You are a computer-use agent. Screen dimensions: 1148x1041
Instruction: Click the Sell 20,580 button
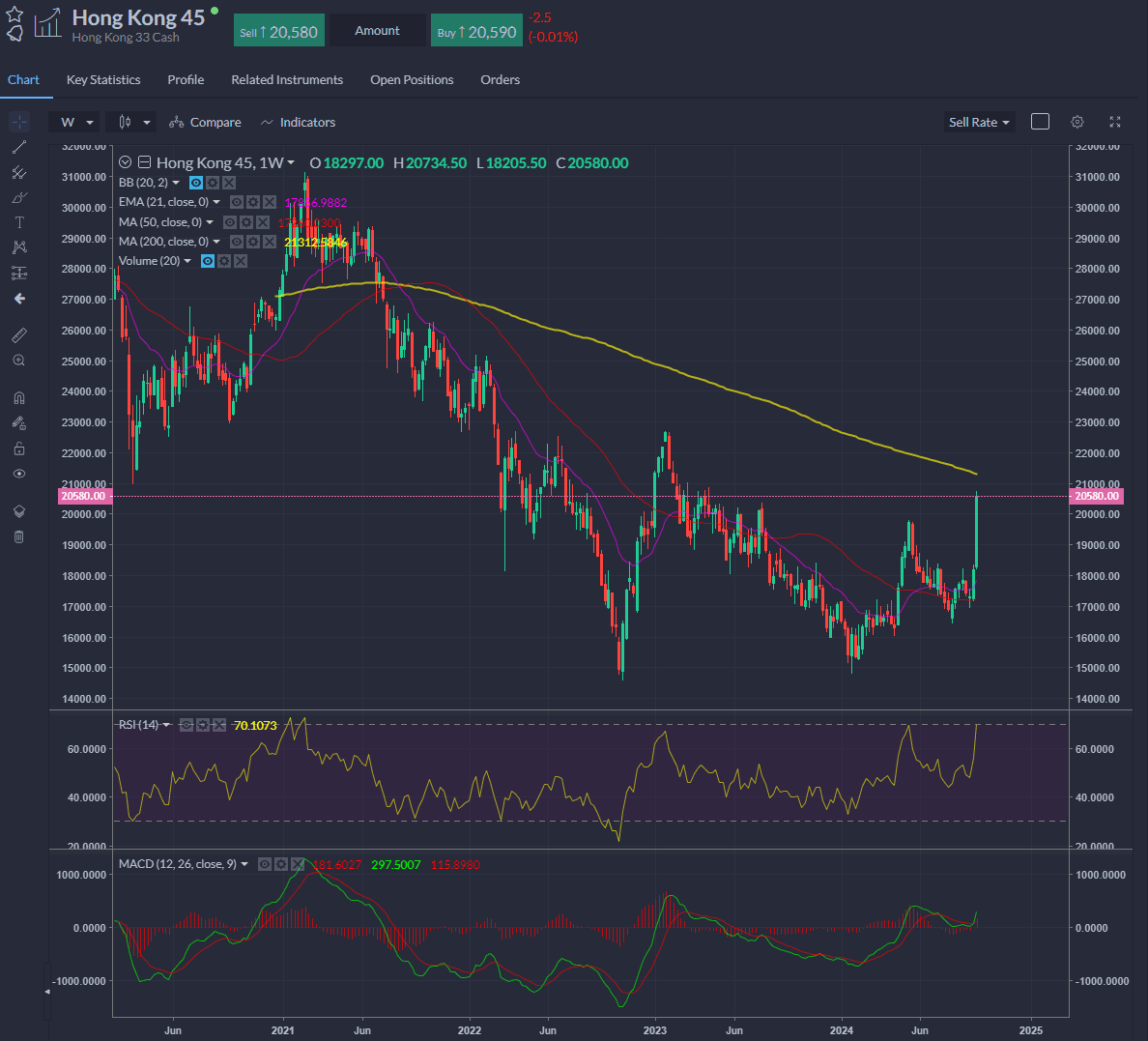point(279,32)
